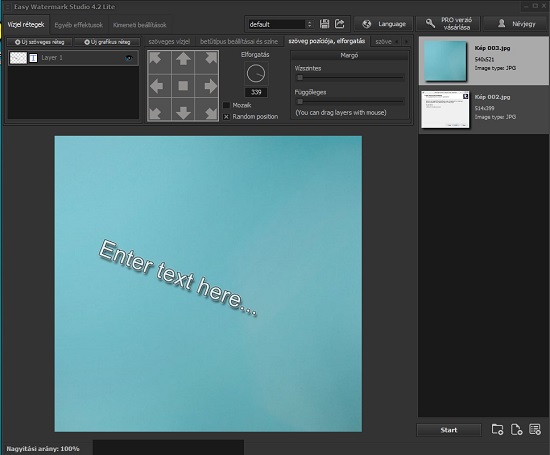
Task: Click the Kép 002.jpg file name
Action: point(492,97)
